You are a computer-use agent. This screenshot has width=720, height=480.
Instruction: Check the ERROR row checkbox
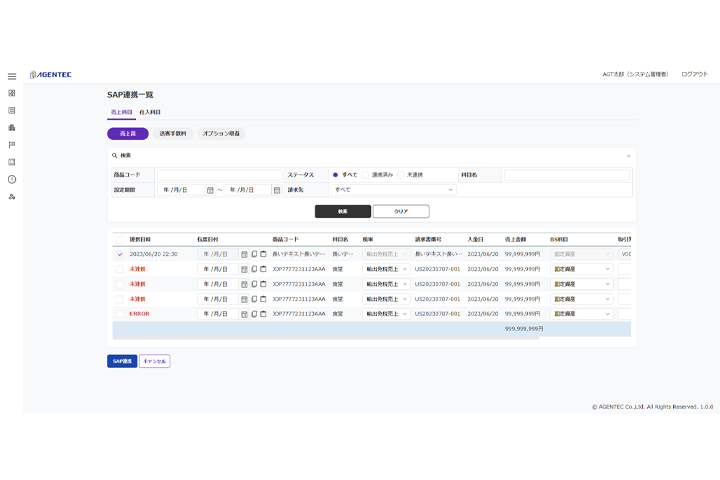point(120,314)
